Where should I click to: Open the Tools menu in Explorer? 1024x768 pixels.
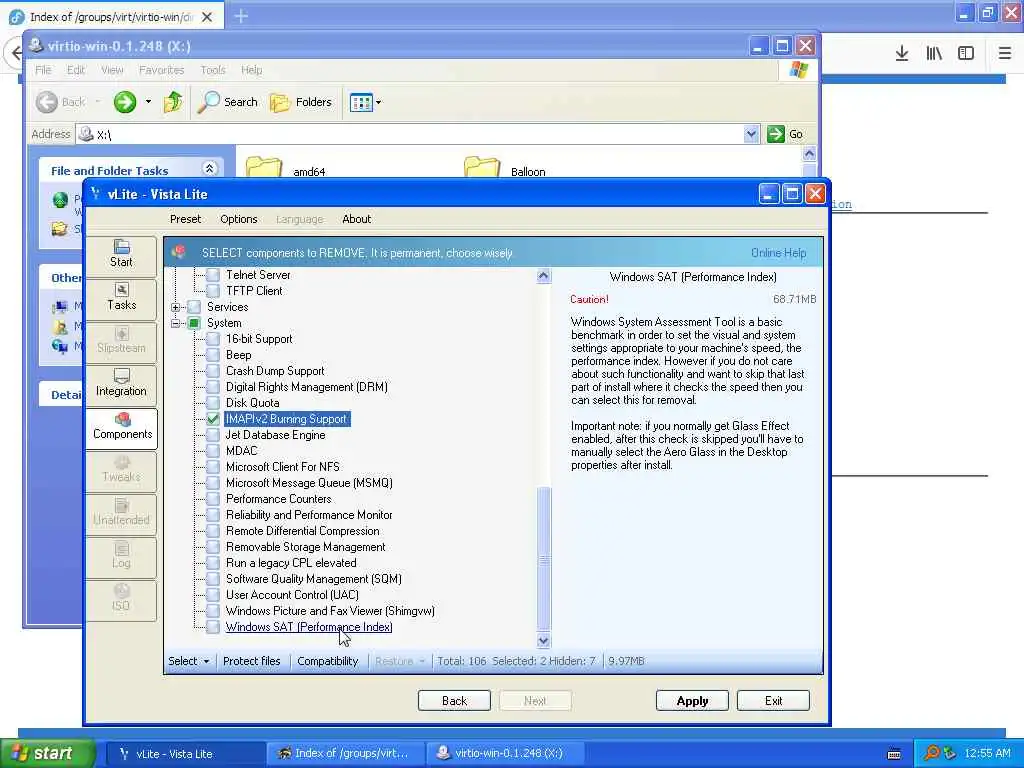click(213, 70)
